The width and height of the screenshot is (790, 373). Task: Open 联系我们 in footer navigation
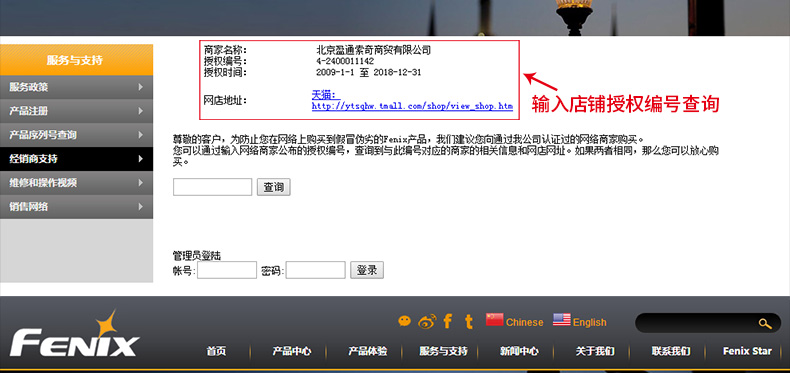coord(671,351)
